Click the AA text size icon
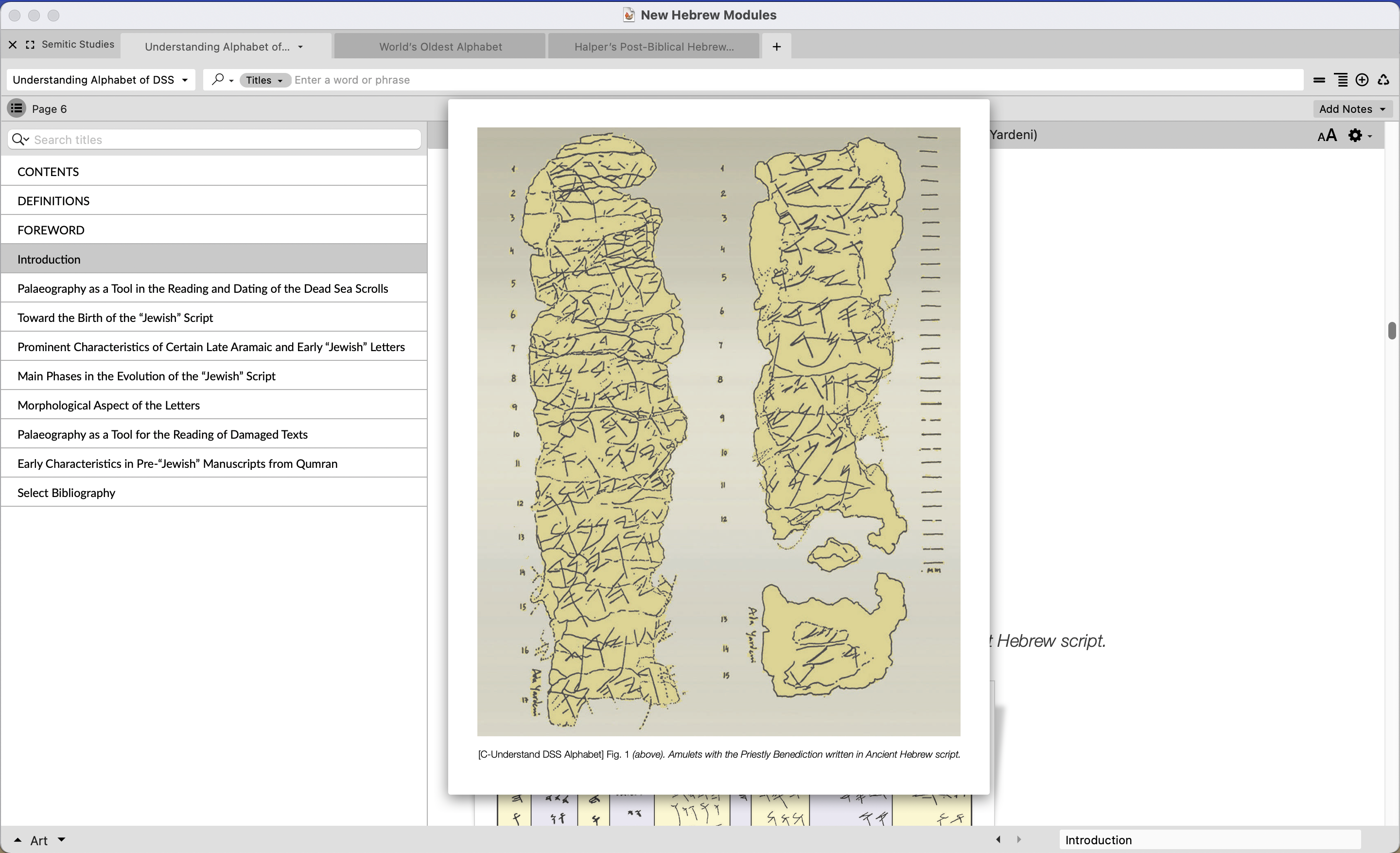The image size is (1400, 853). [x=1327, y=135]
